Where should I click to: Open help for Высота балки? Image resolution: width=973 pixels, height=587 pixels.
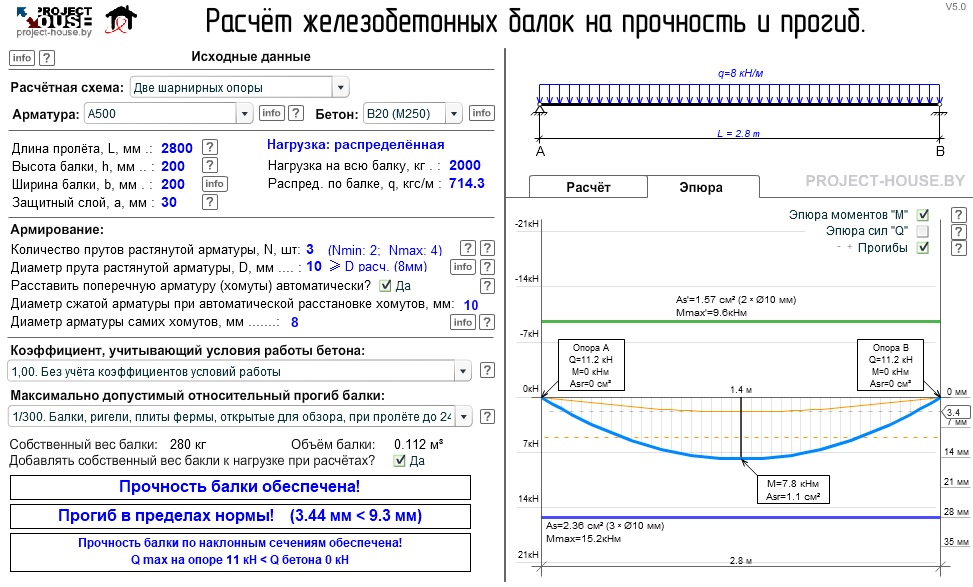click(x=210, y=166)
